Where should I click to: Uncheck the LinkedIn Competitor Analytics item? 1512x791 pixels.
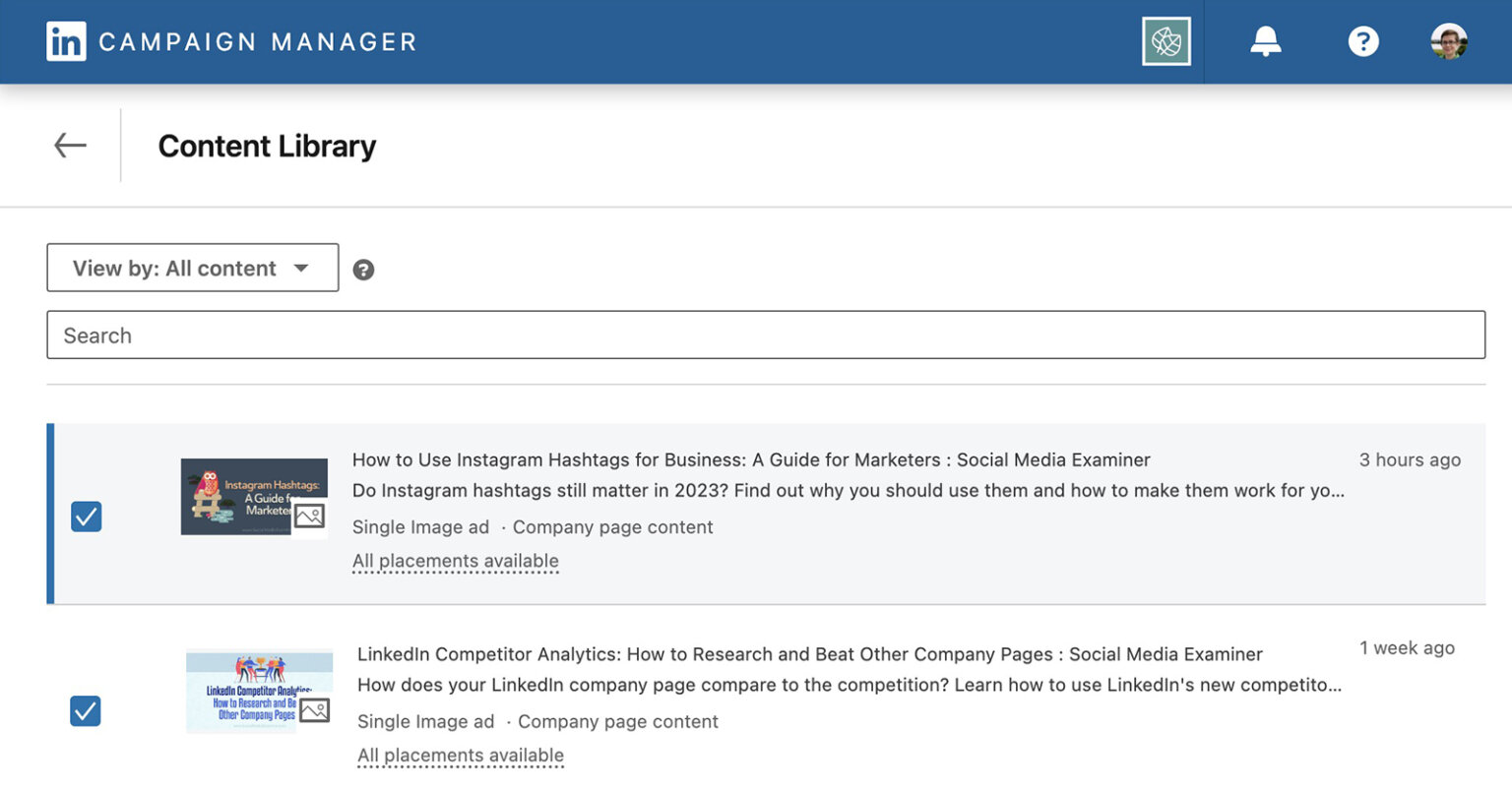coord(86,710)
